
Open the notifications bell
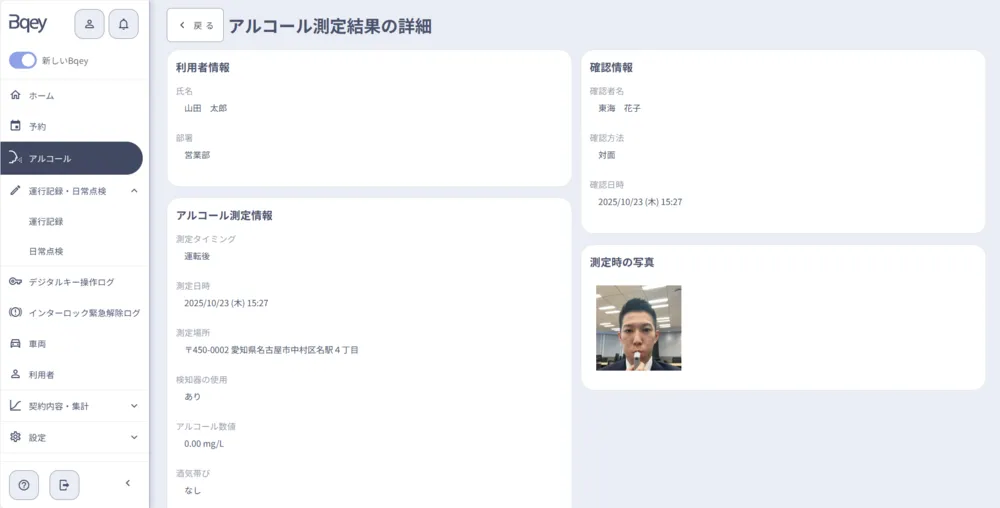124,24
